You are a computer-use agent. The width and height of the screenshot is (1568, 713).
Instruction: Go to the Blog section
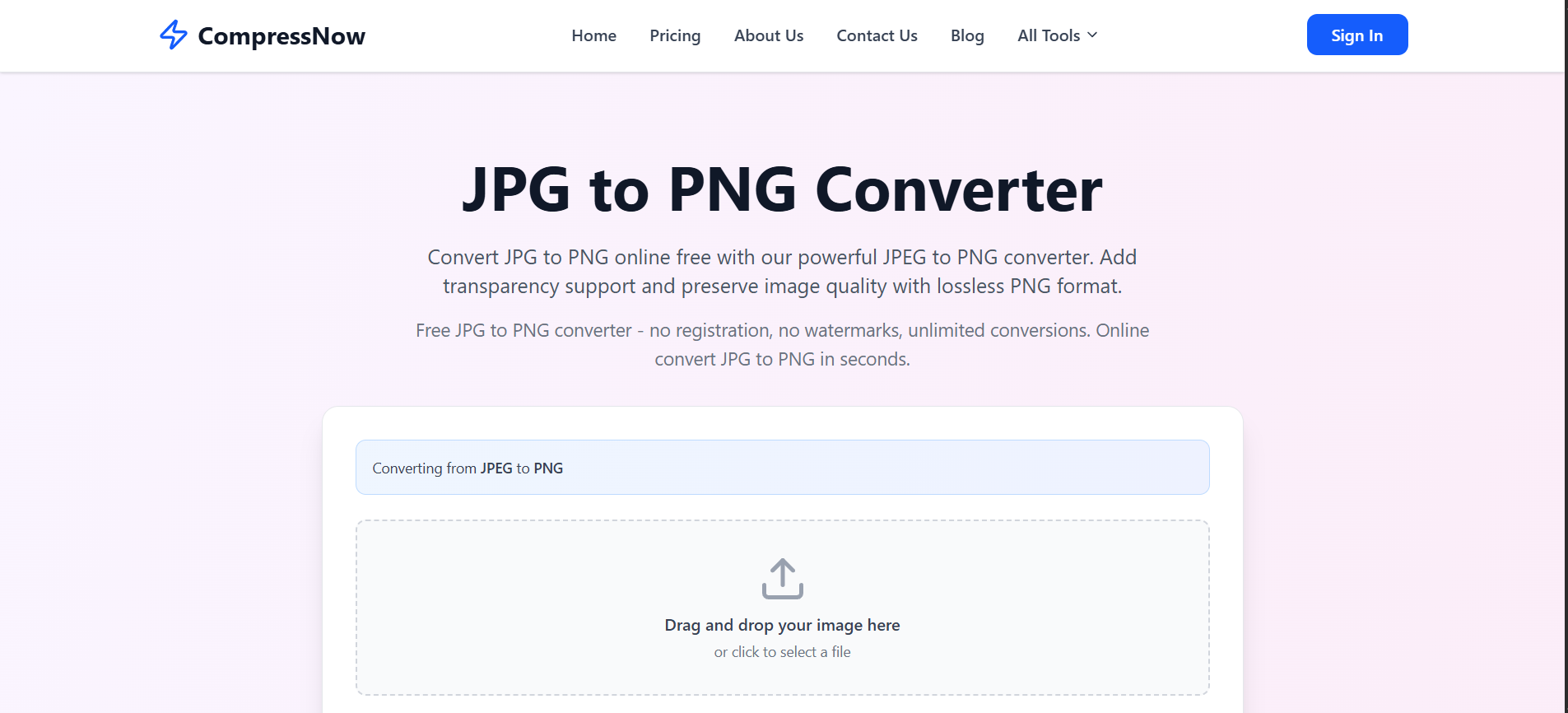[966, 35]
